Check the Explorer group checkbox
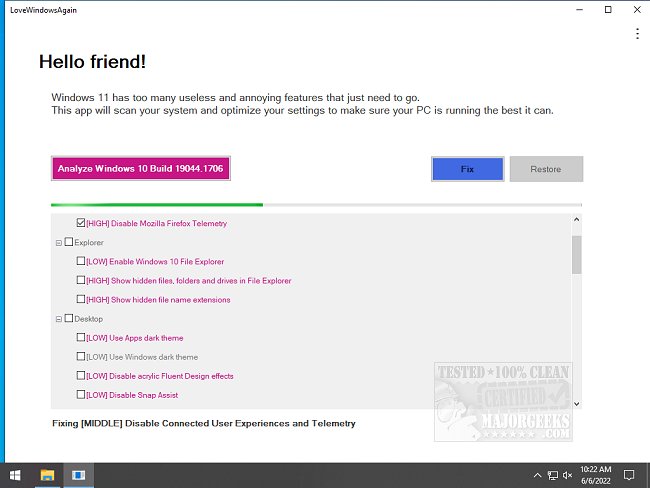 tap(69, 242)
